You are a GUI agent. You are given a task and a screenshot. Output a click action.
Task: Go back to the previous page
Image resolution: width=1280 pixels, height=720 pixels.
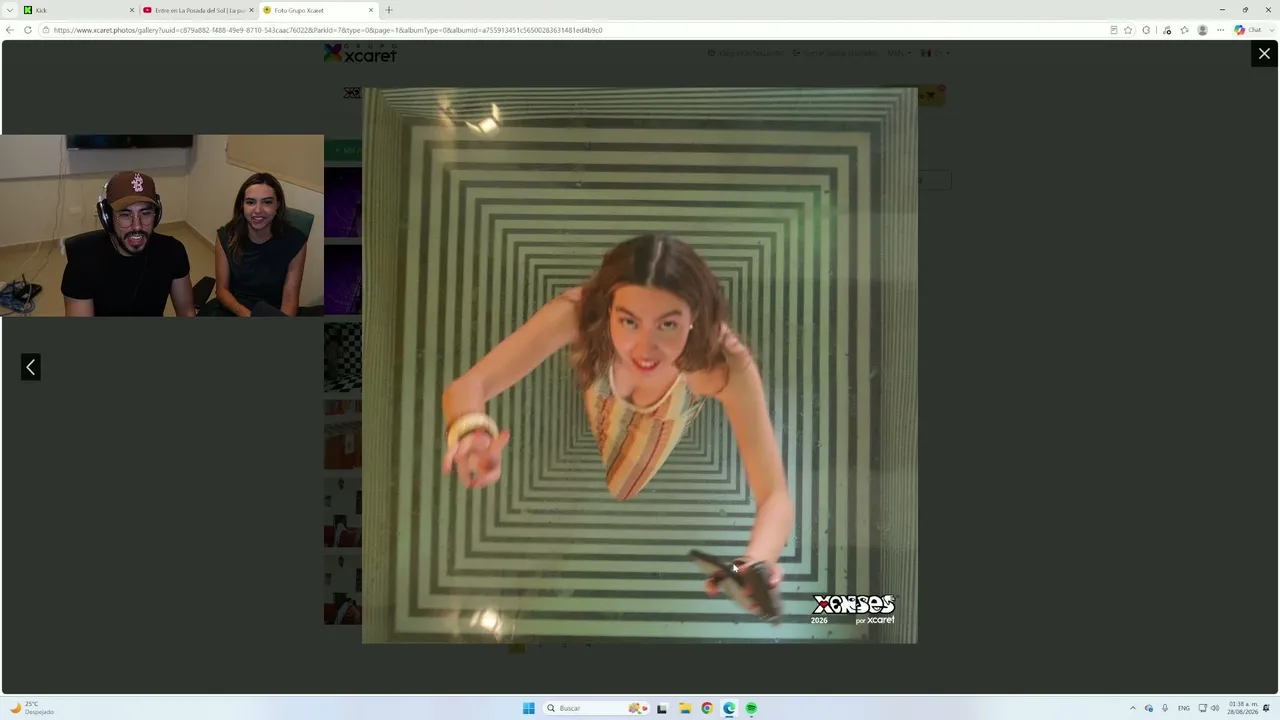click(10, 30)
